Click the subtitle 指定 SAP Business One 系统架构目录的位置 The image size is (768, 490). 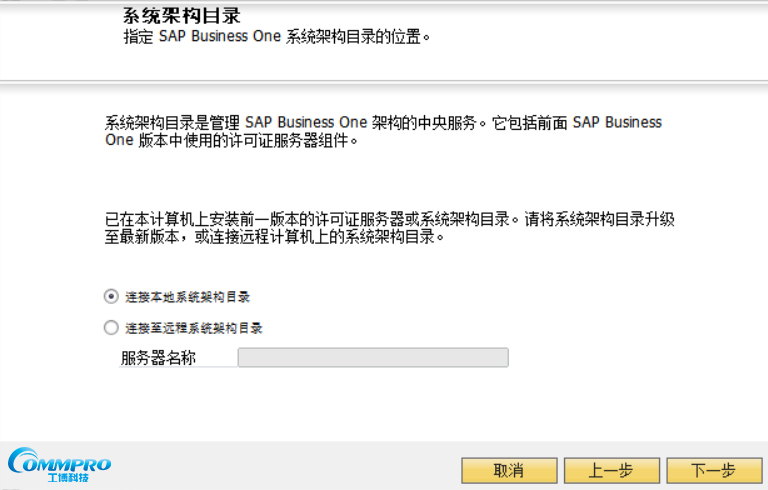(275, 38)
